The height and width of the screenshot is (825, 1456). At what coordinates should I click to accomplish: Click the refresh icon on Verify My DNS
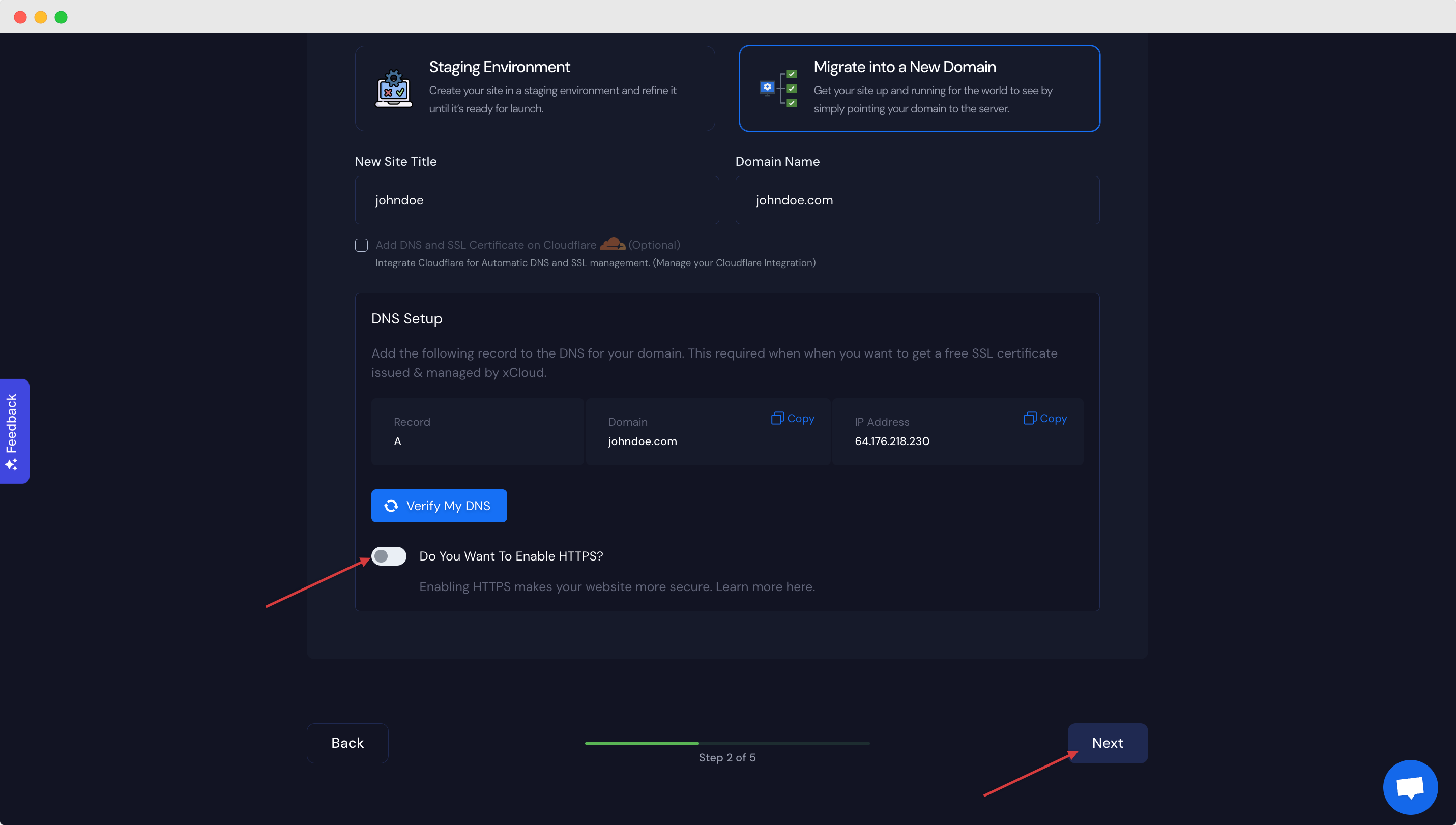[x=391, y=506]
